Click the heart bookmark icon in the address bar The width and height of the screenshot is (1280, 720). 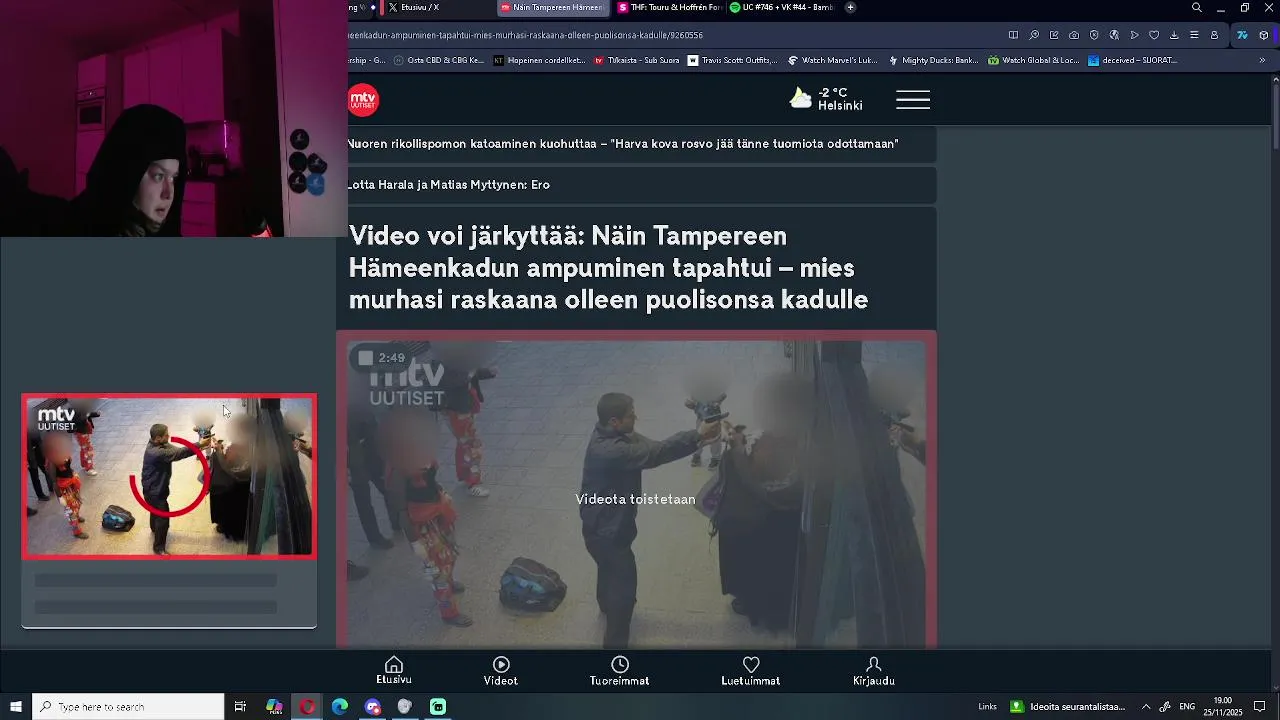(x=1154, y=35)
